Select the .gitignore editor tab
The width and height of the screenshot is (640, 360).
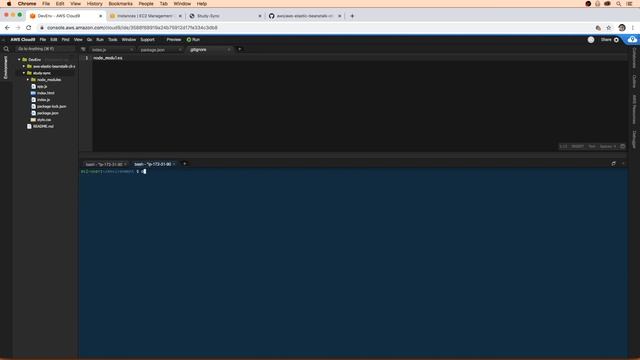click(x=209, y=50)
